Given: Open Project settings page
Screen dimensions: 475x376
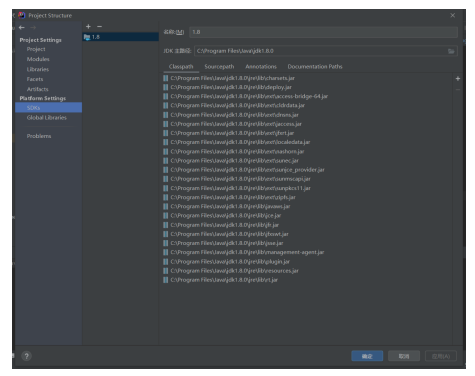Looking at the screenshot, I should click(x=36, y=49).
